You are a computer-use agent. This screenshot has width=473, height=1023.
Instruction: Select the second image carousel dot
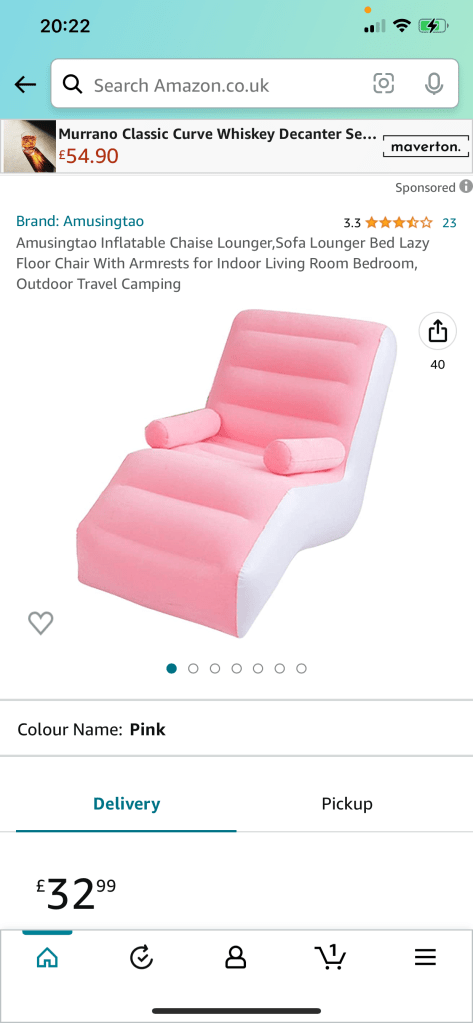tap(193, 668)
